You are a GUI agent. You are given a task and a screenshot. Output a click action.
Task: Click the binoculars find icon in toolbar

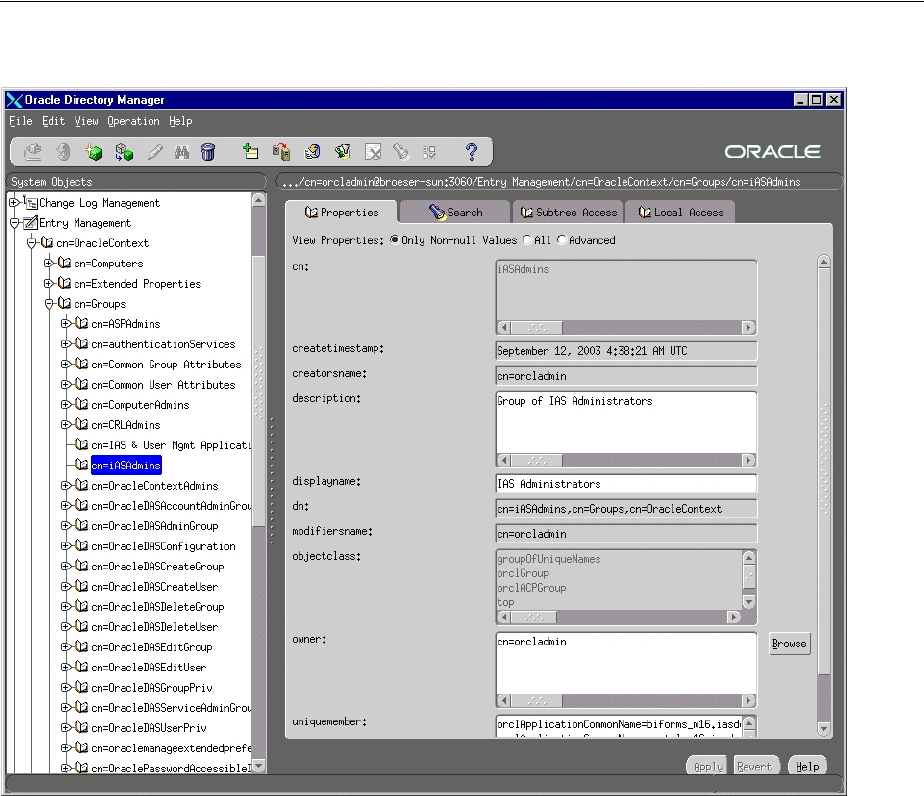(x=182, y=152)
